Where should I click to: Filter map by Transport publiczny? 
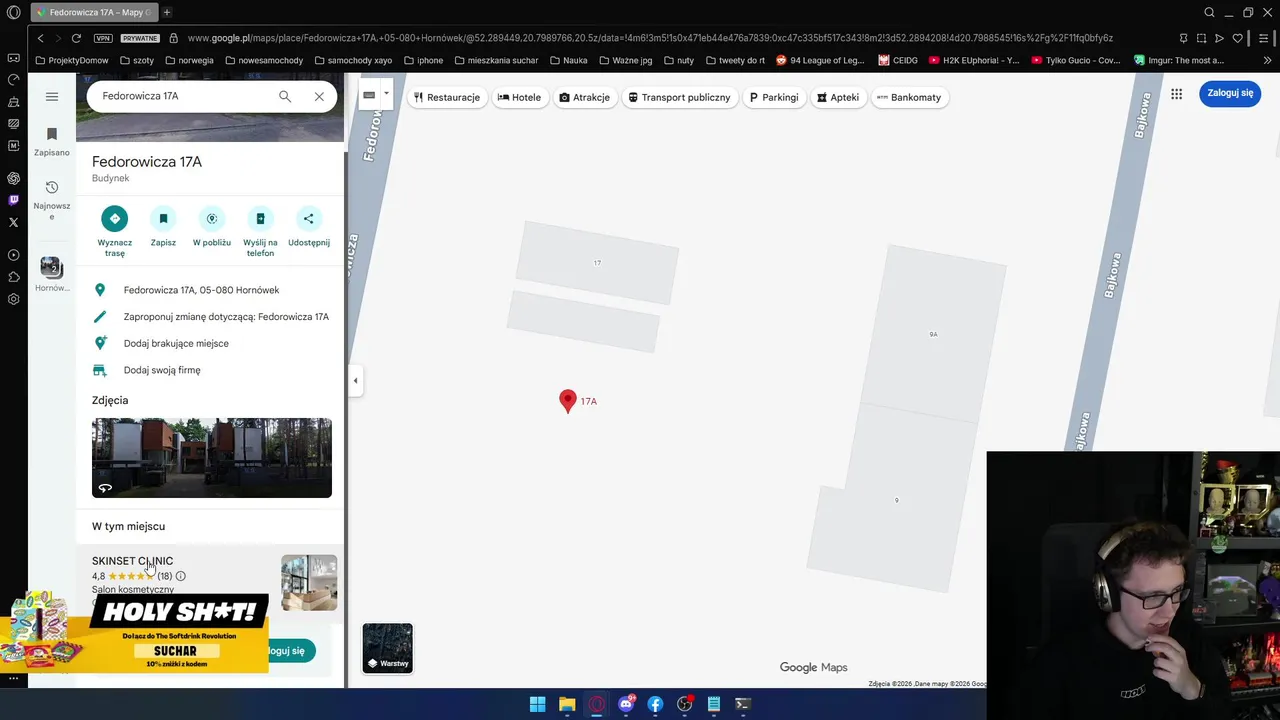(x=680, y=98)
